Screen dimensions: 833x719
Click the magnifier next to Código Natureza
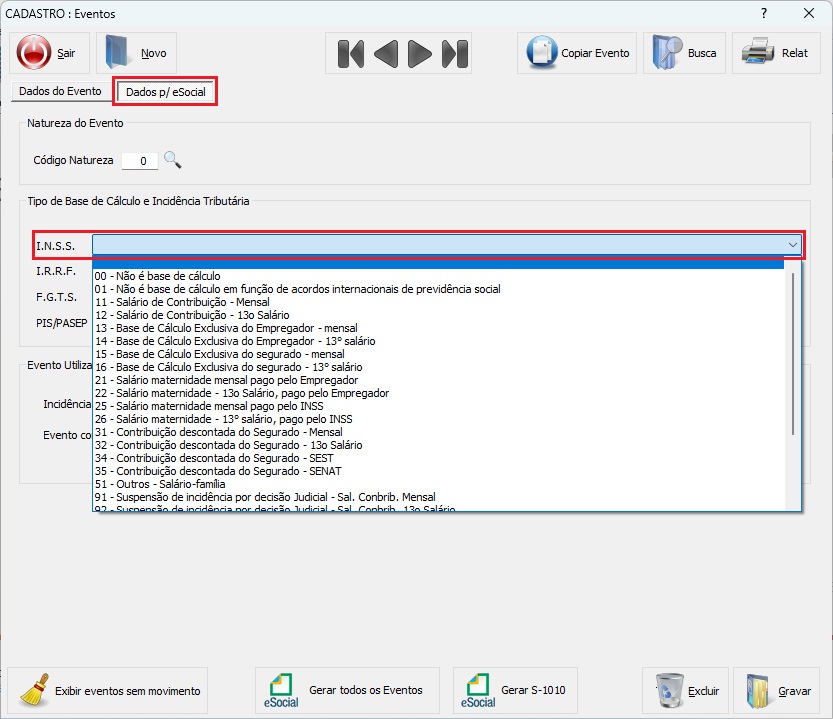click(173, 160)
